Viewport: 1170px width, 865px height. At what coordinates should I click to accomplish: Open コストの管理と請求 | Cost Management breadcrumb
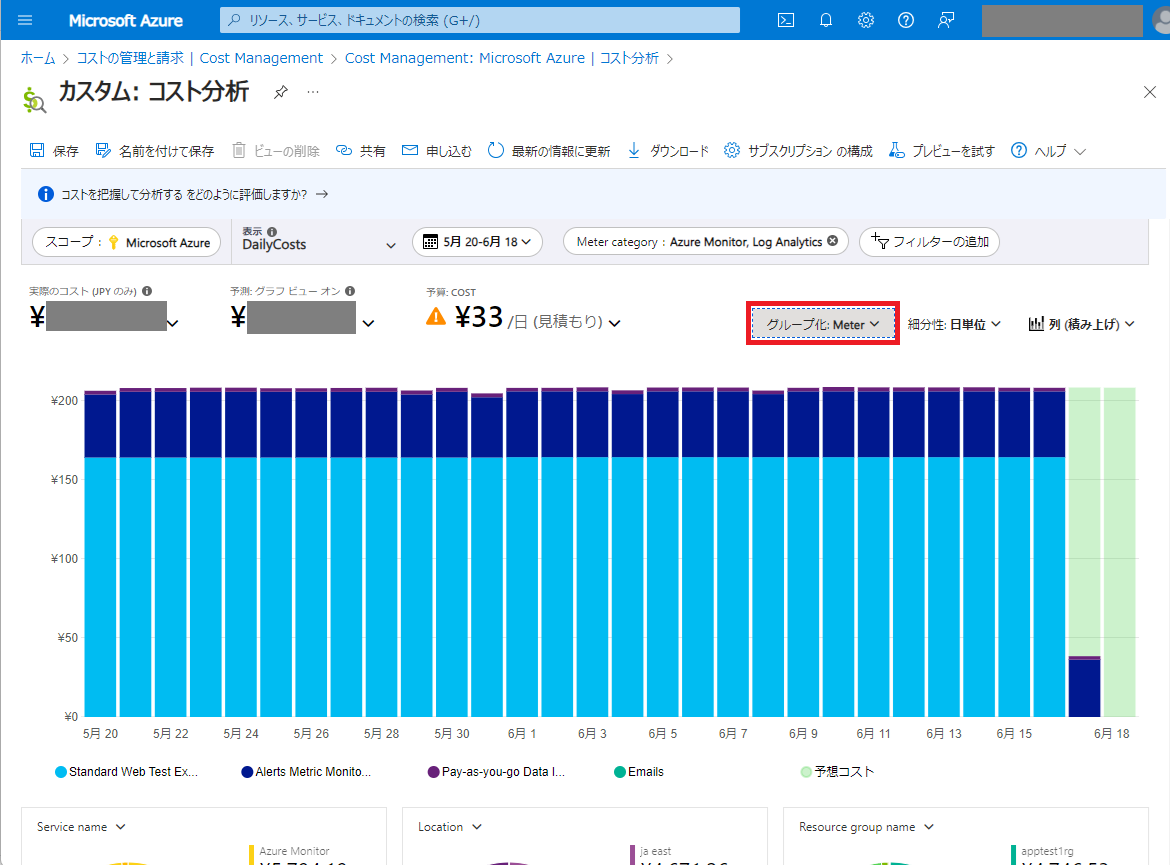(200, 58)
